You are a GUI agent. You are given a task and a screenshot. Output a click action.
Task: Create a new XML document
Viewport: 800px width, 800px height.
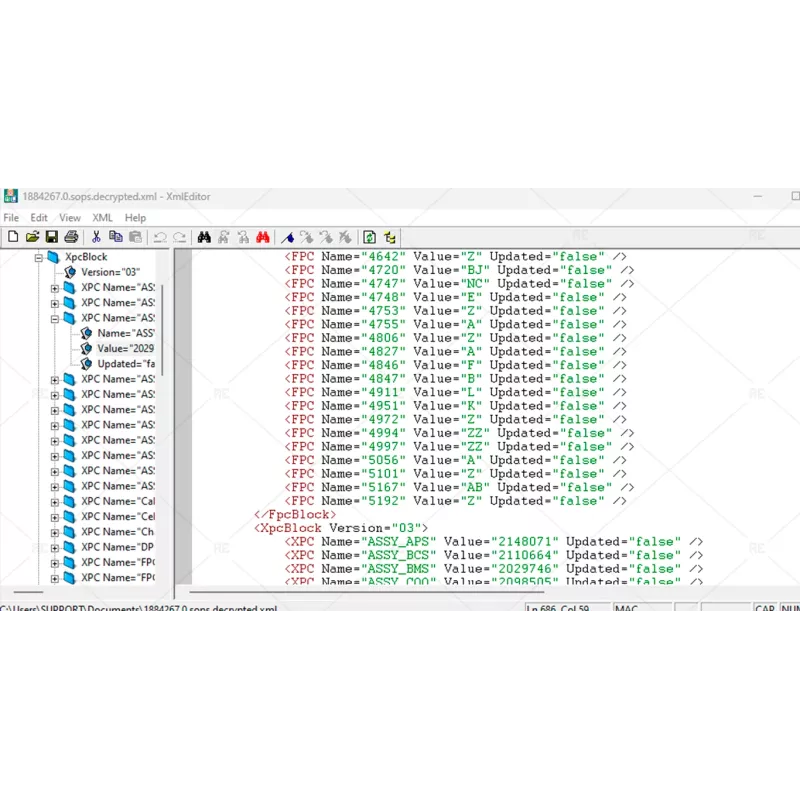point(14,236)
